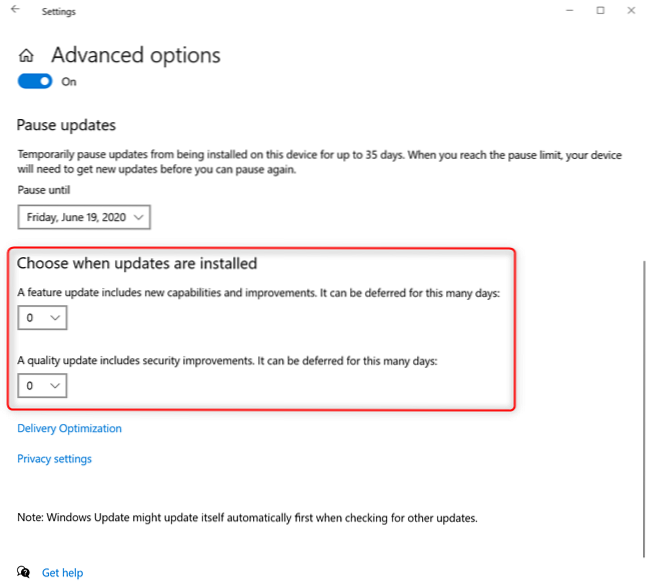This screenshot has width=646, height=583.
Task: Click the Settings title in the title bar
Action: coord(58,12)
